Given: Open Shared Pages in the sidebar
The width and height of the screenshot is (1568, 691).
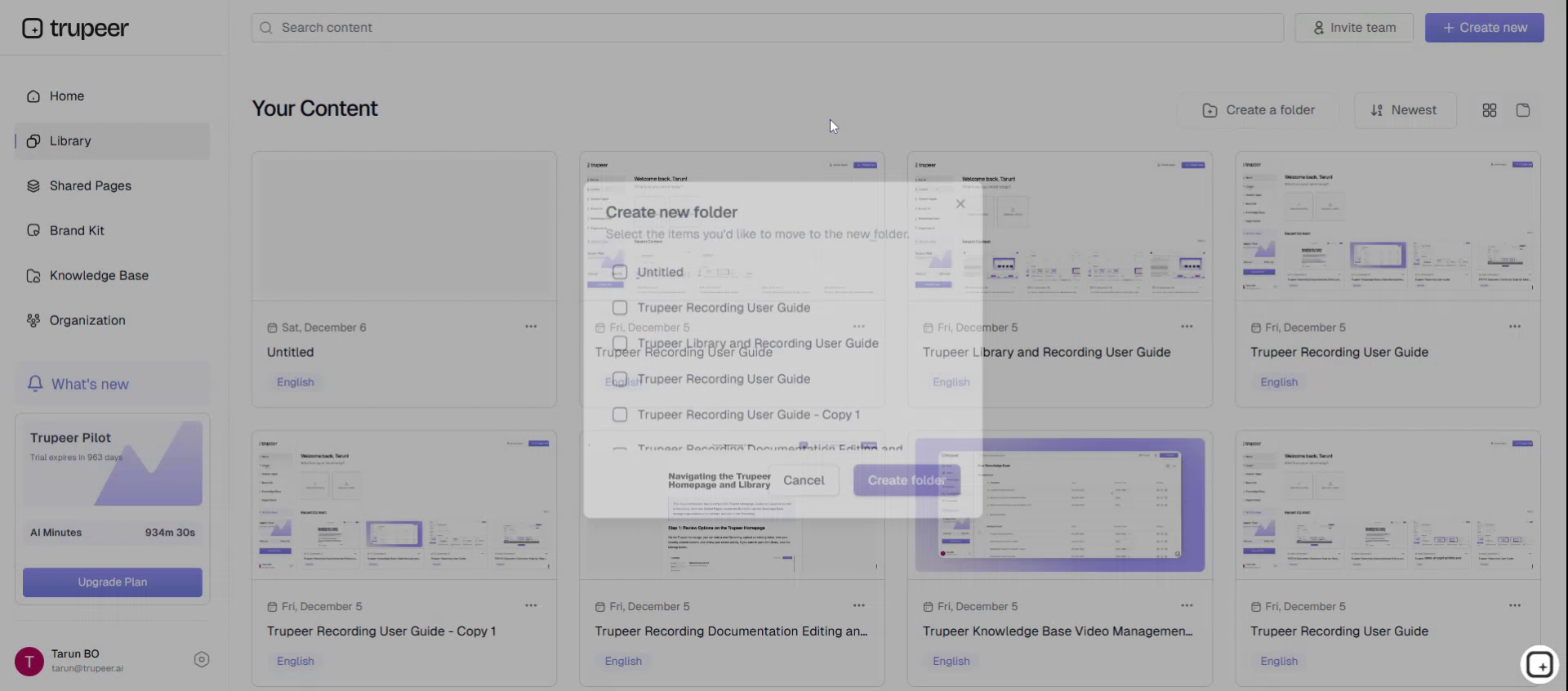Looking at the screenshot, I should coord(112,186).
